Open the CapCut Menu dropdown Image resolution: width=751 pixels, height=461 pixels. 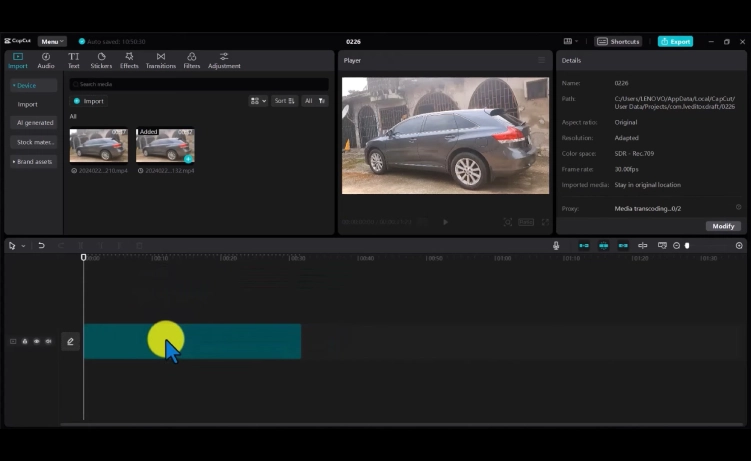point(52,42)
